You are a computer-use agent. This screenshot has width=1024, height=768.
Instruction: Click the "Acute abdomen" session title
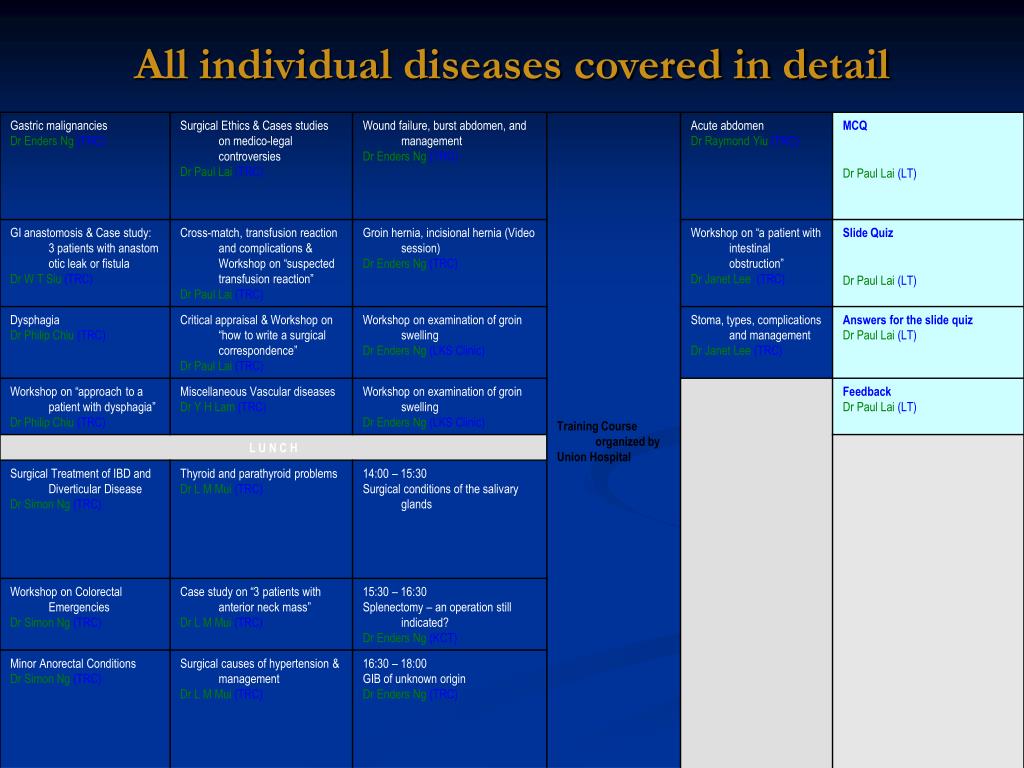pyautogui.click(x=727, y=125)
